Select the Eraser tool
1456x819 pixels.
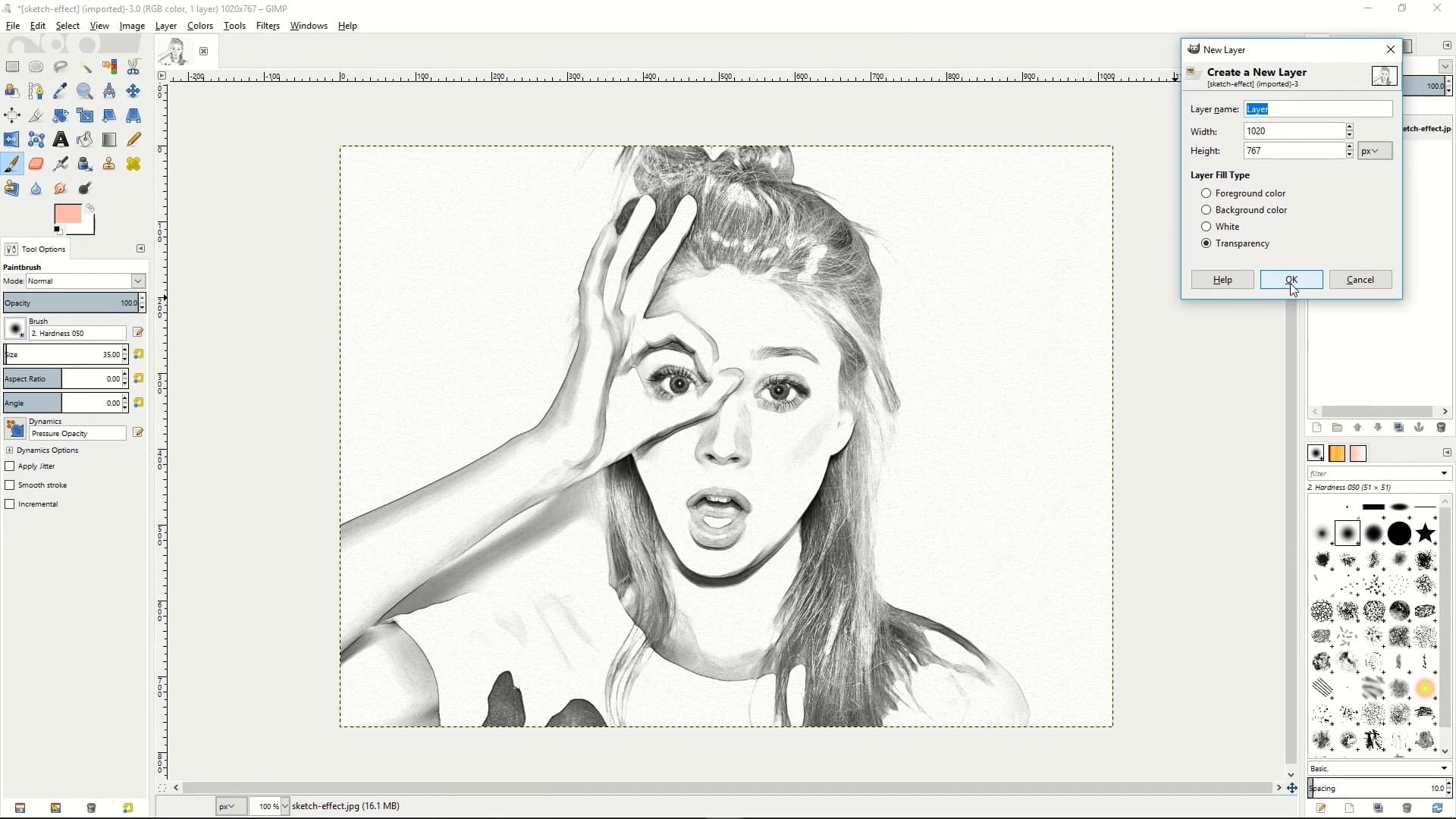[x=36, y=164]
